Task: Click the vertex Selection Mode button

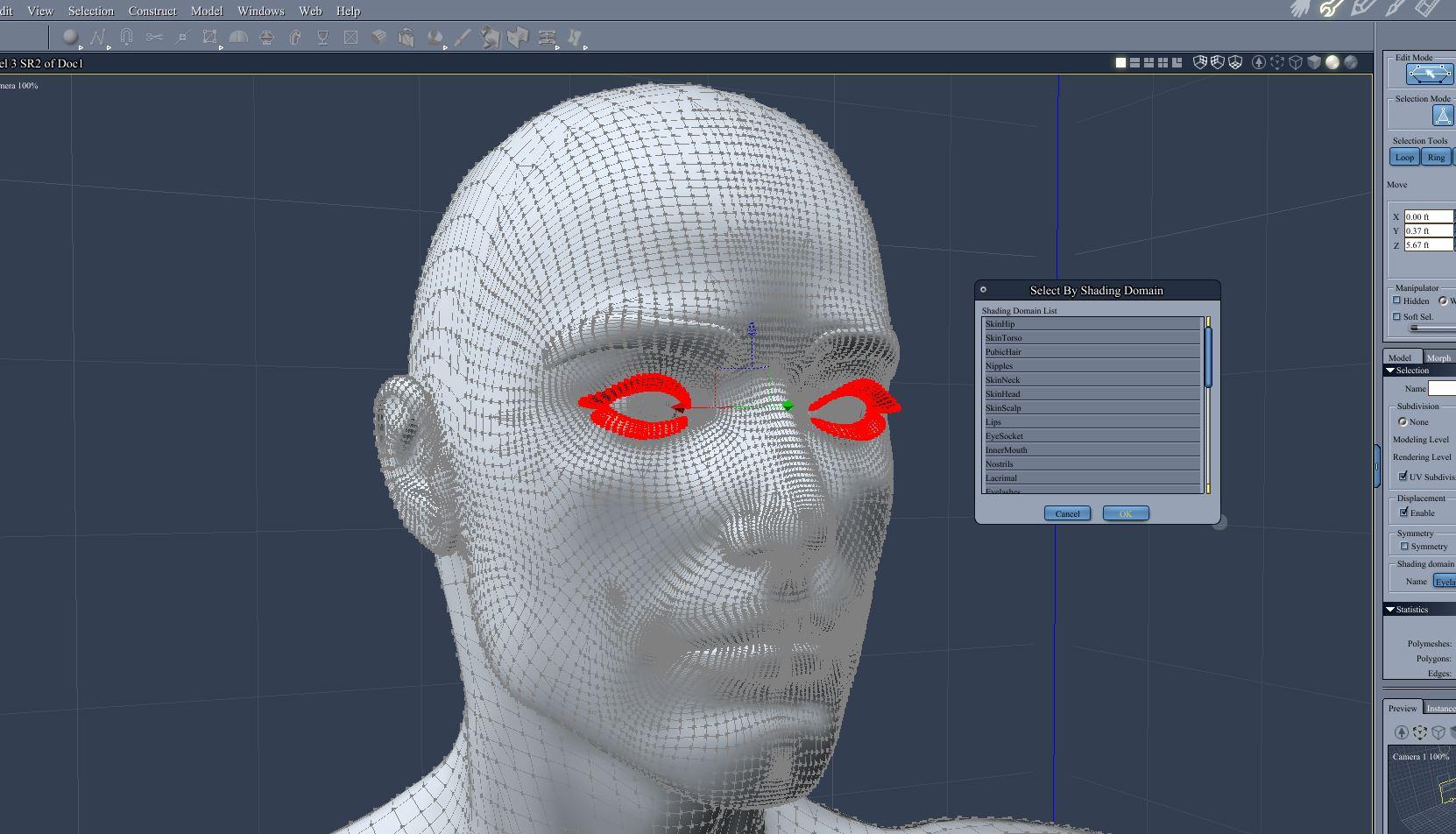Action: (x=1443, y=116)
